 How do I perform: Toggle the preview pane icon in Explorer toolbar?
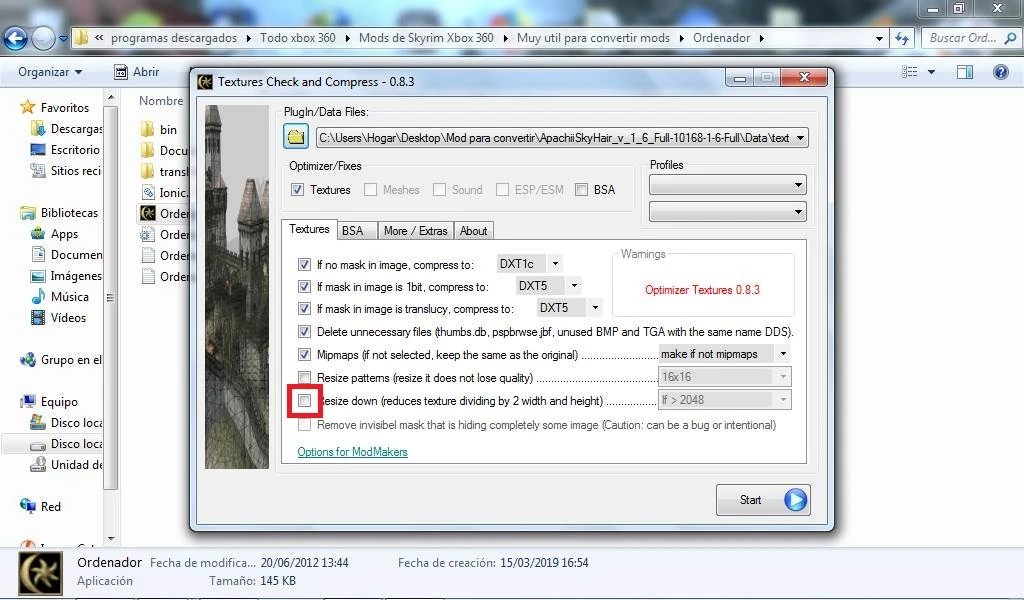pyautogui.click(x=965, y=72)
